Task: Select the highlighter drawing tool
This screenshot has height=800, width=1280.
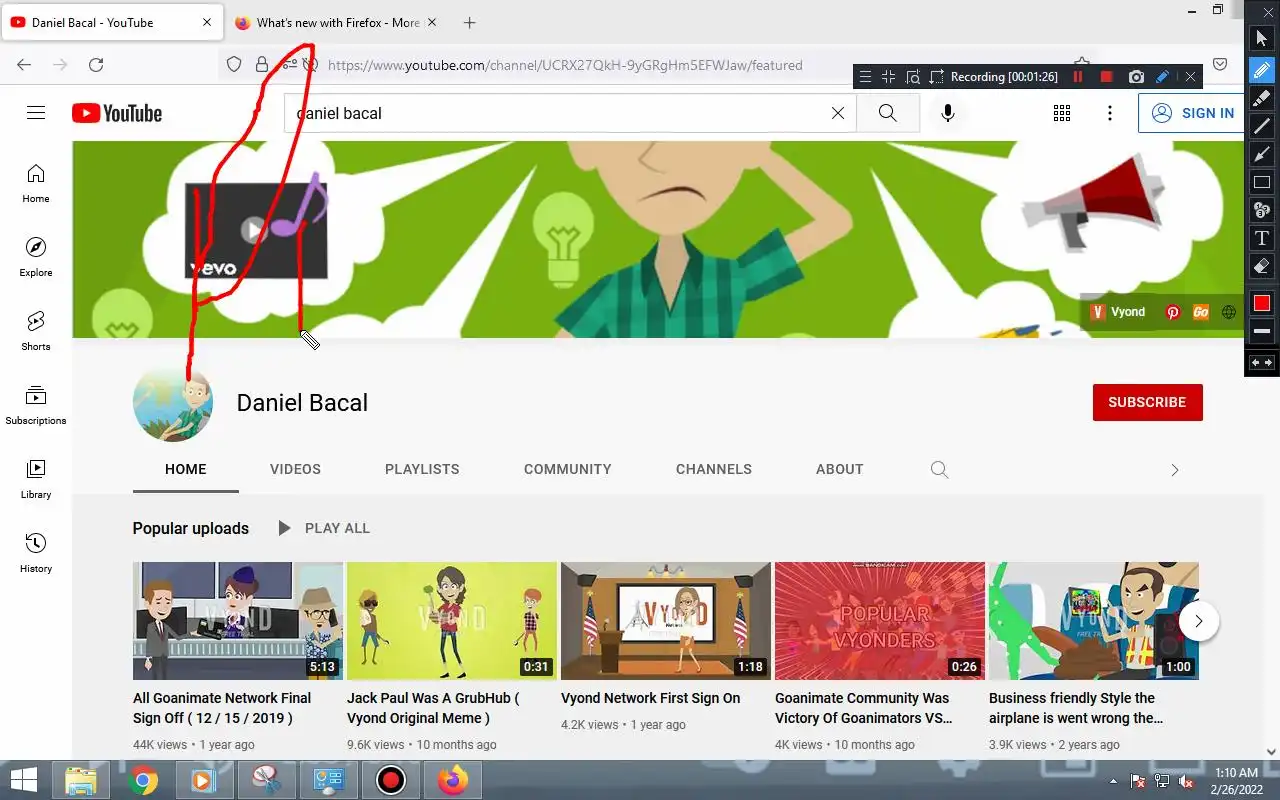Action: (1262, 98)
